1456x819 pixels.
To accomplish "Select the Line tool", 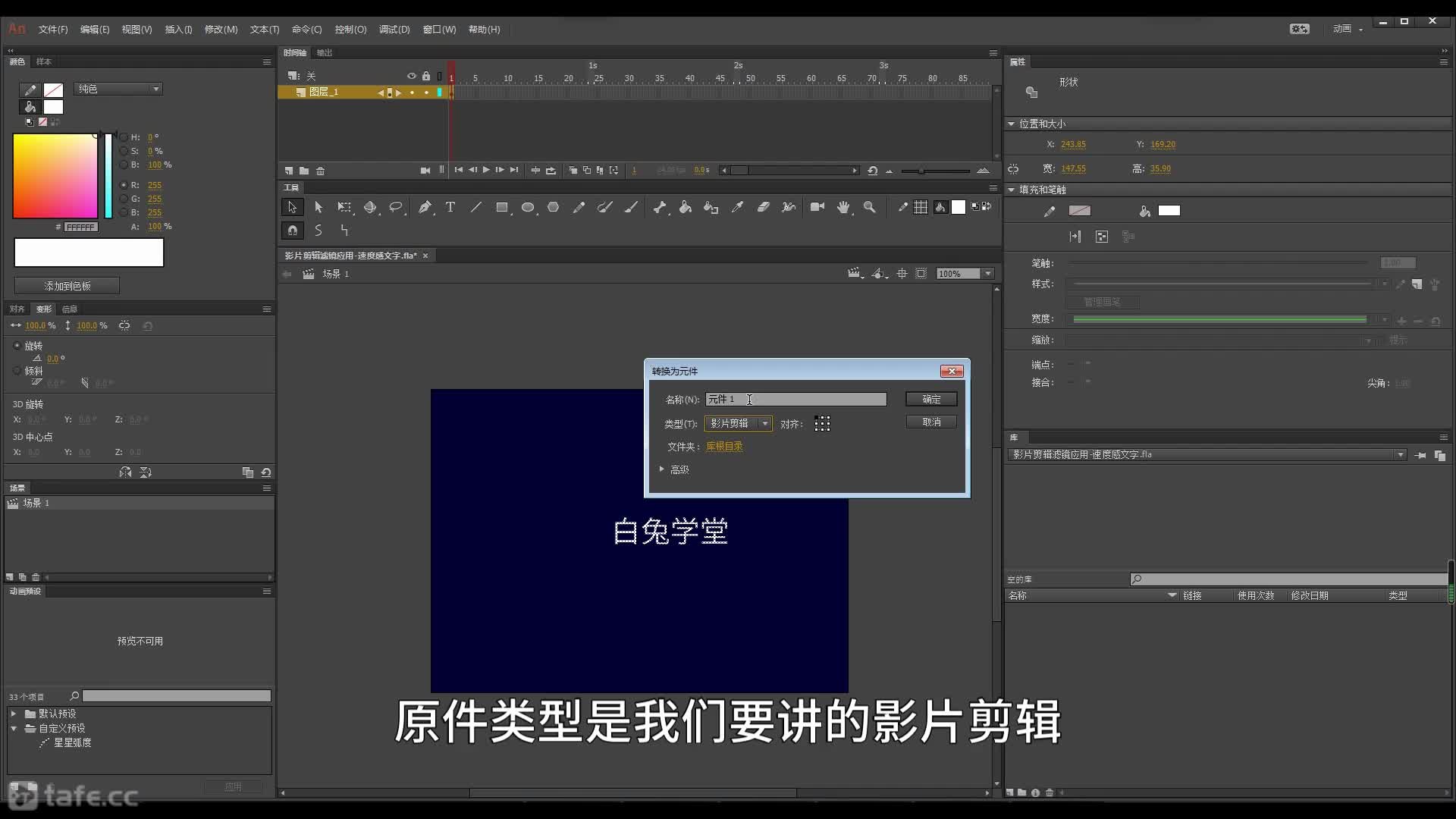I will 476,207.
